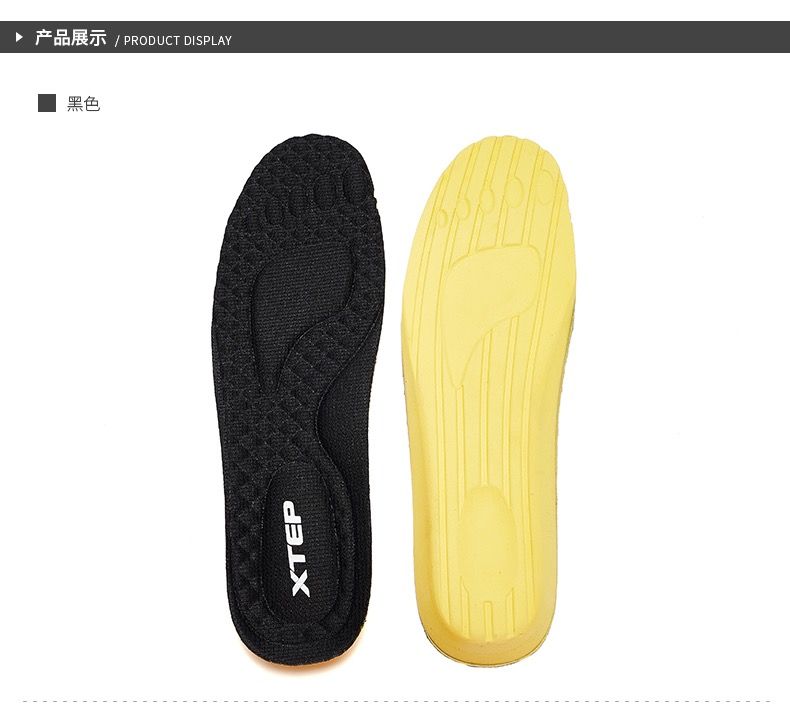Click the dashed divider line at bottom

396,701
